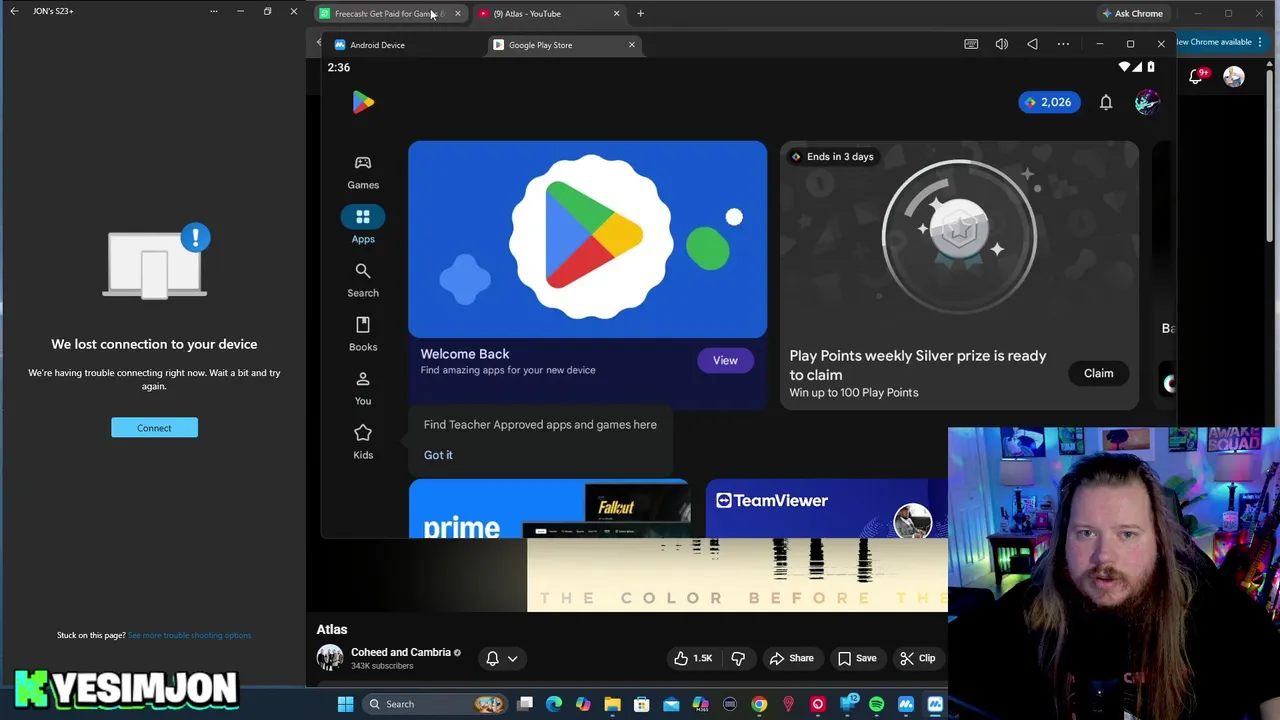Viewport: 1280px width, 720px height.
Task: Open See more trouble shooting options link
Action: pos(189,635)
